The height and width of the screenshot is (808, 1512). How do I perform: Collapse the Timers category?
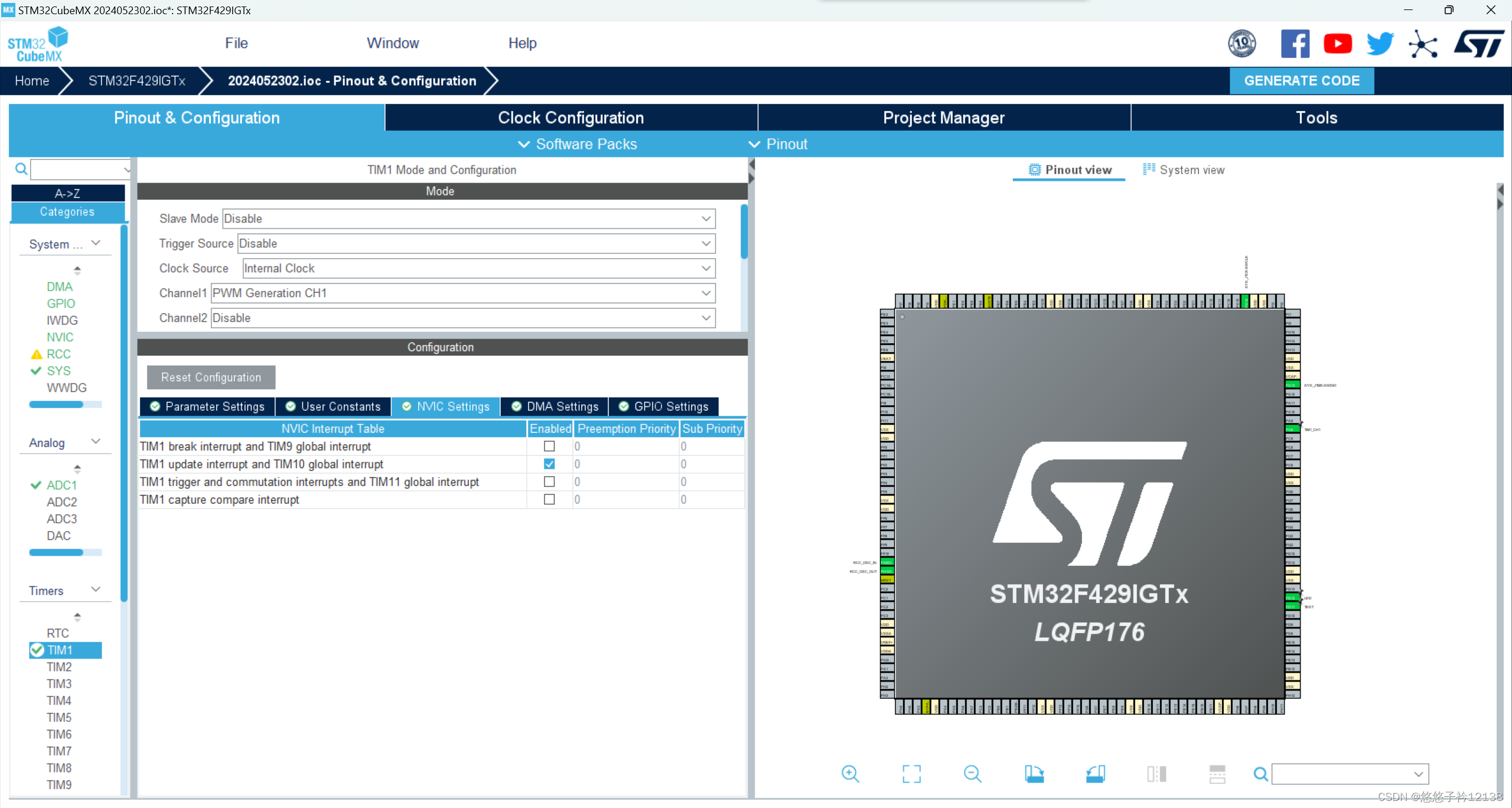point(96,589)
